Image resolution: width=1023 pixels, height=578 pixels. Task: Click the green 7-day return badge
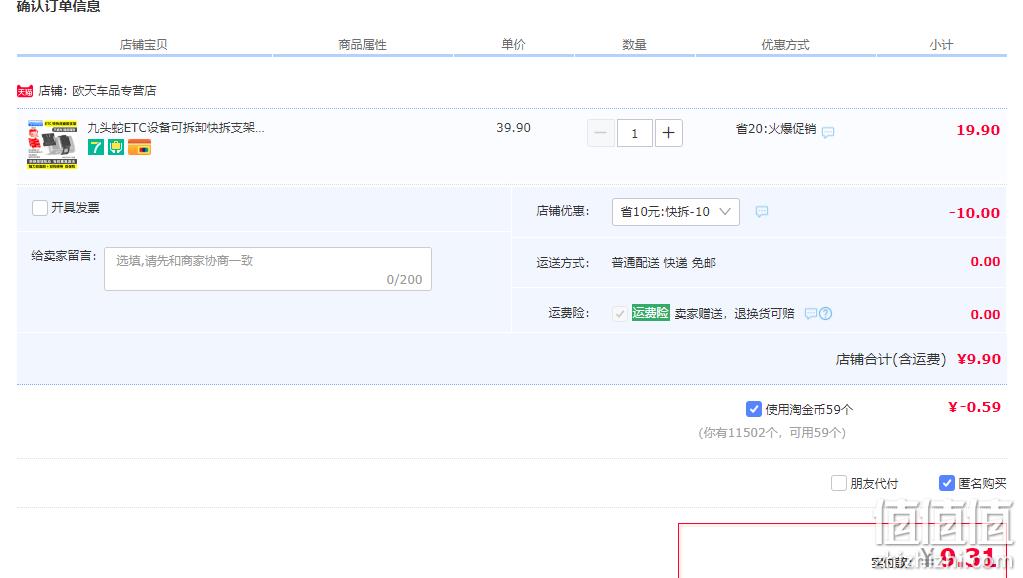[x=96, y=147]
